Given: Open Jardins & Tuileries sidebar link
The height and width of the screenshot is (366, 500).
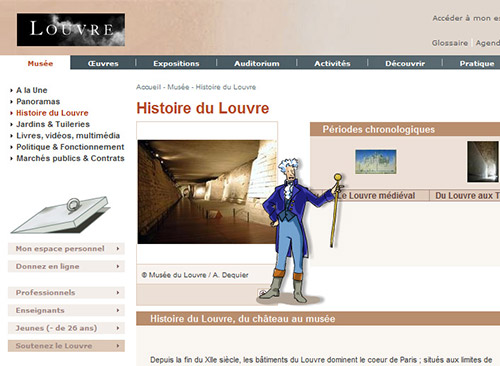Looking at the screenshot, I should tap(53, 124).
